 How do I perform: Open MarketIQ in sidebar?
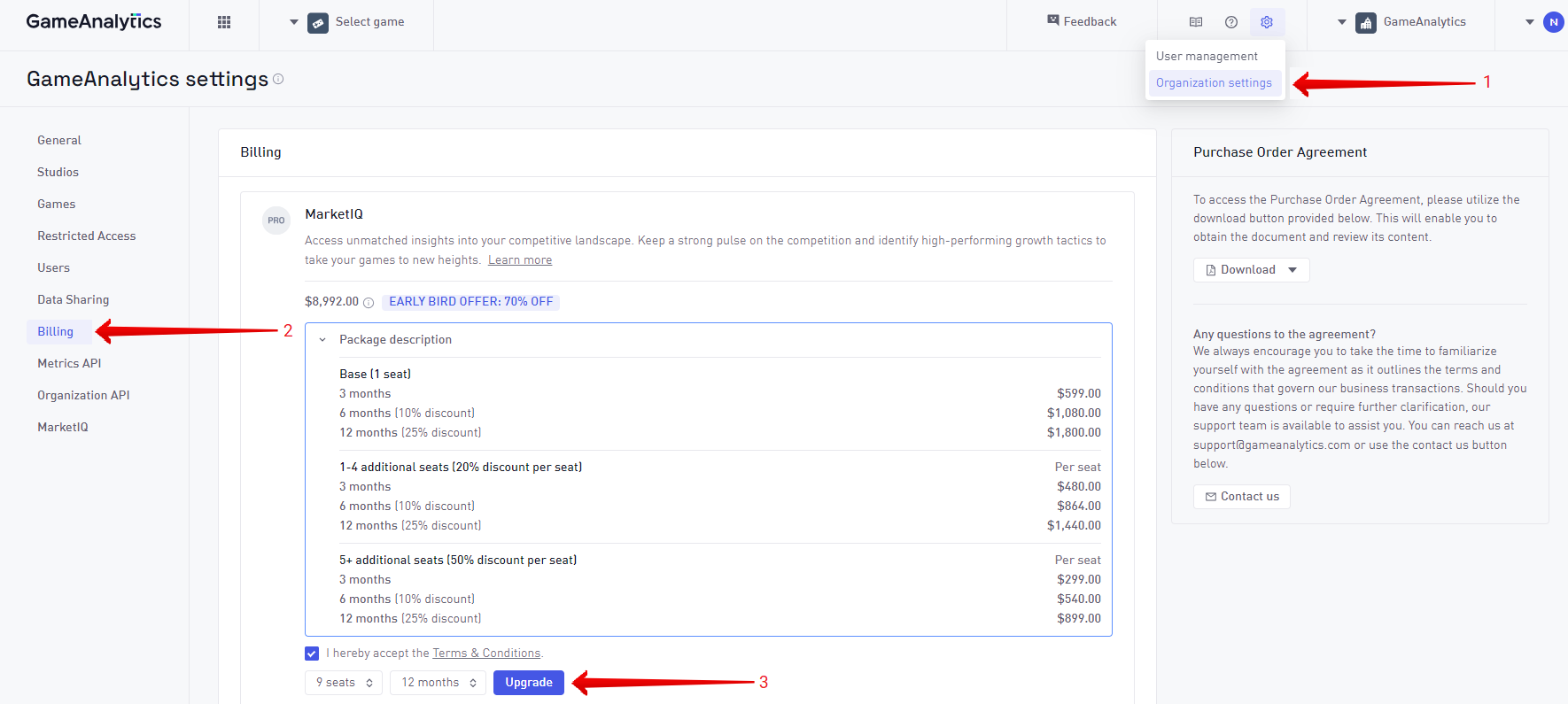[63, 427]
